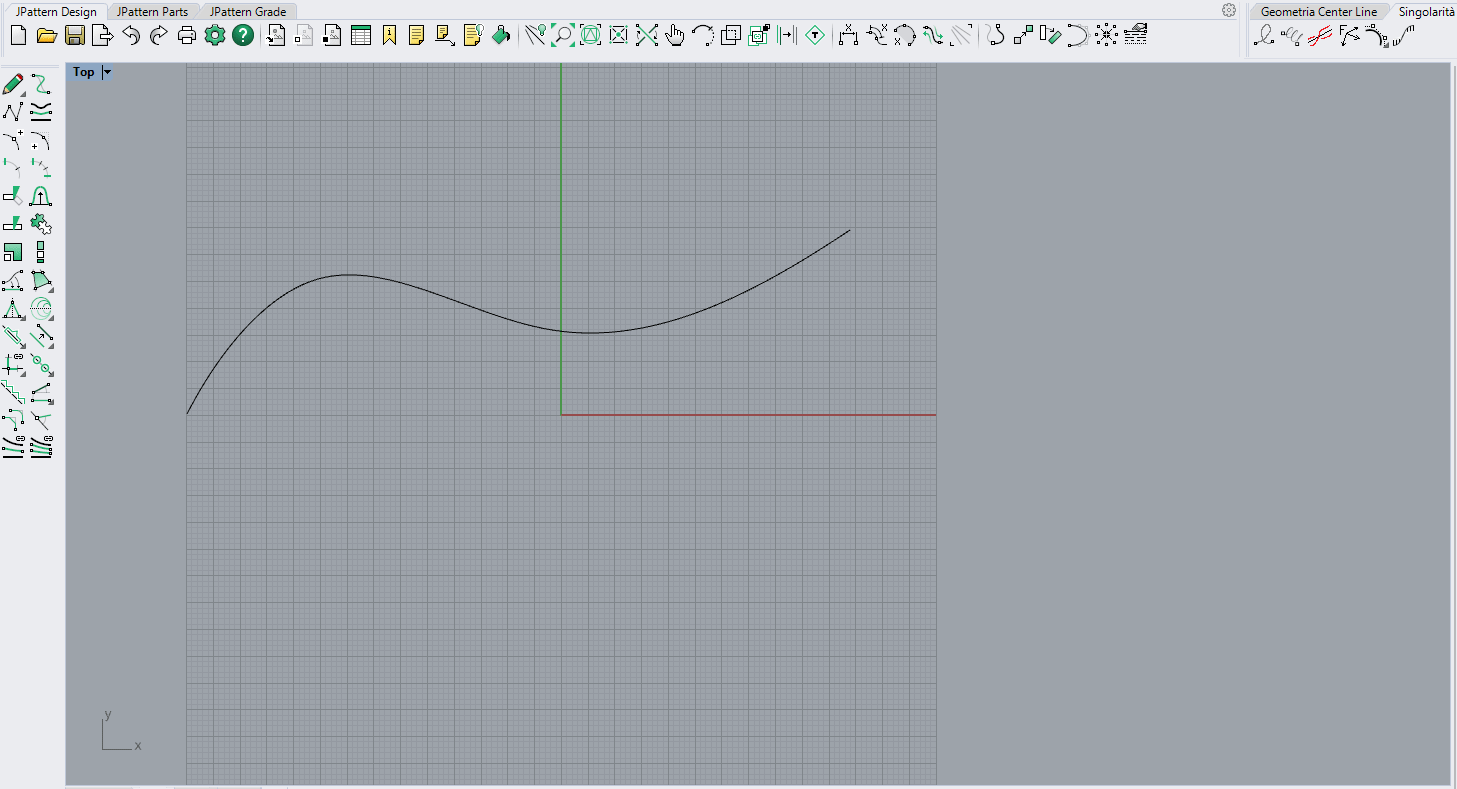
Task: Click the Undo arrow icon
Action: point(130,36)
